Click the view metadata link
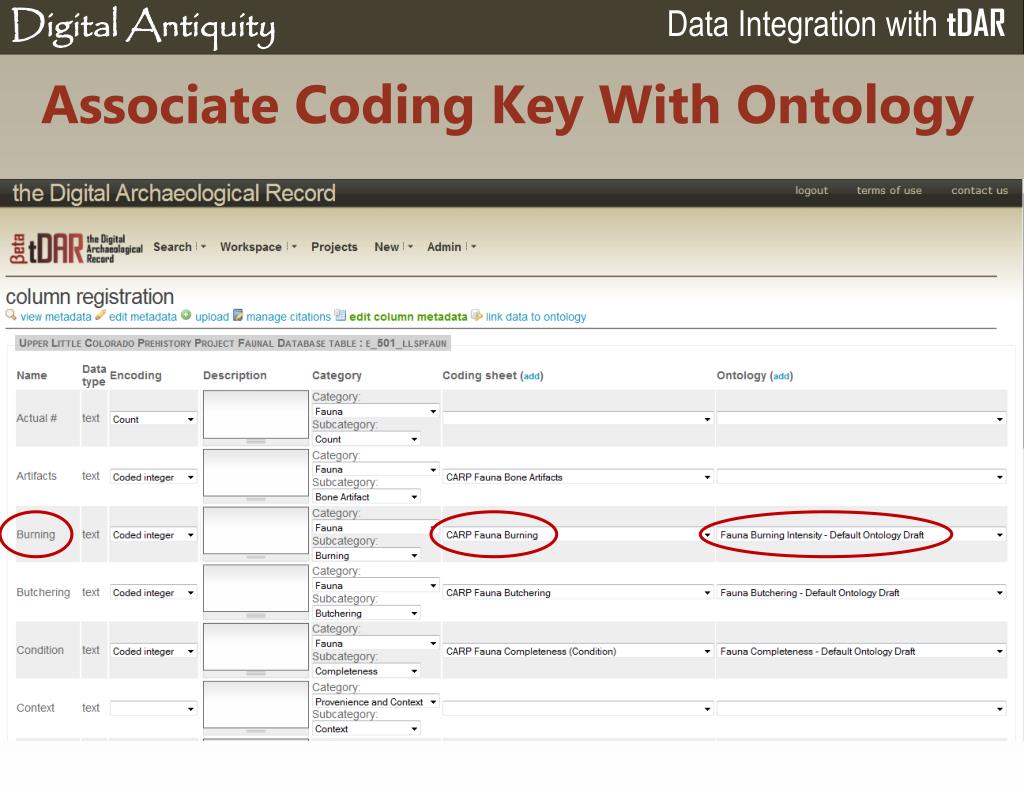 coord(56,317)
